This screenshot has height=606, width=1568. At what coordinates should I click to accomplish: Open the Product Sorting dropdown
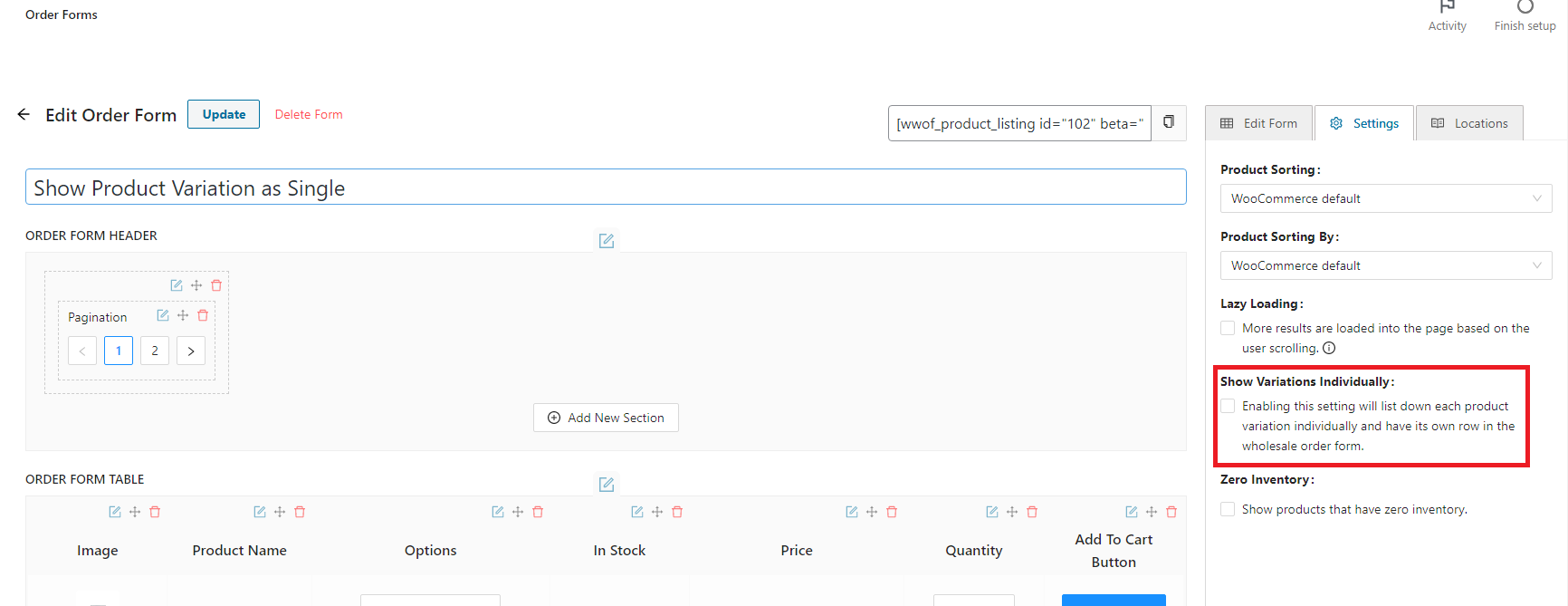[x=1385, y=198]
